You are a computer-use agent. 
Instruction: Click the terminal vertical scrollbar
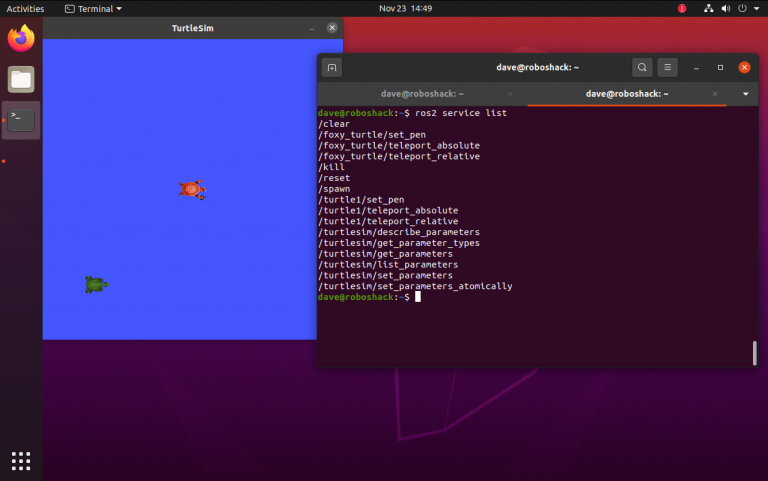(754, 353)
